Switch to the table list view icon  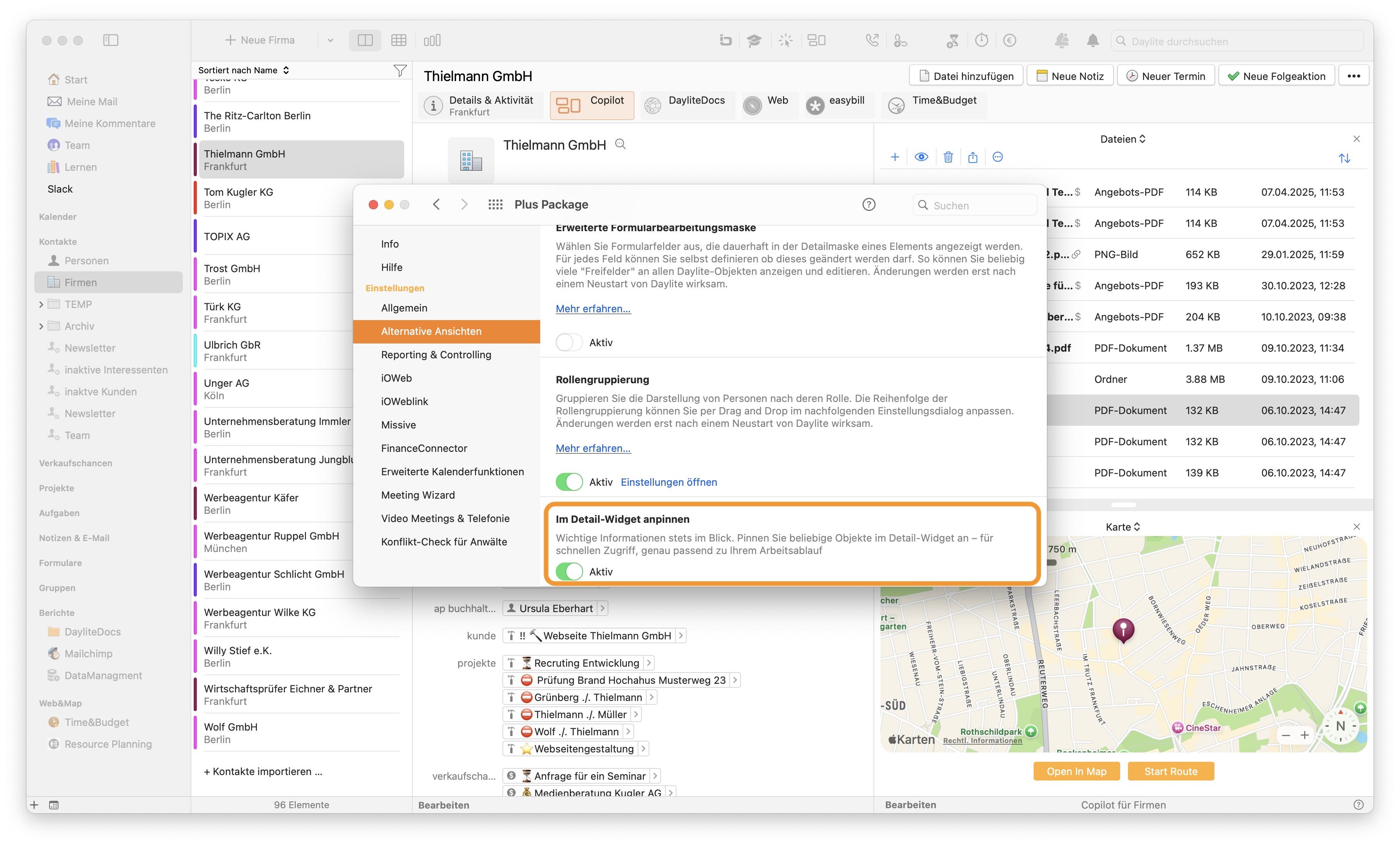click(398, 40)
